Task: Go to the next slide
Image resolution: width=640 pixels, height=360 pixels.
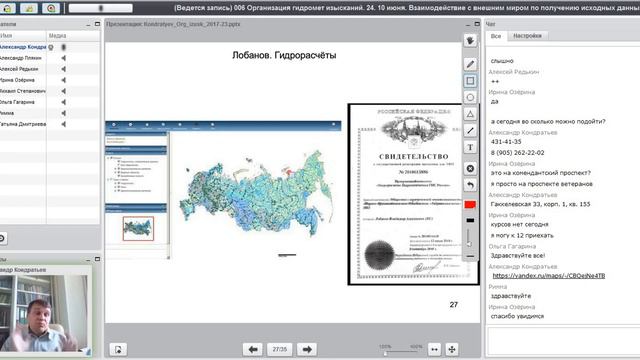Action: coord(307,349)
